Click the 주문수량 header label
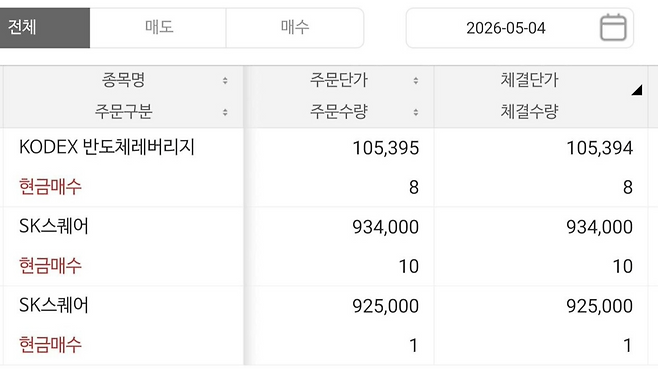Image resolution: width=658 pixels, height=370 pixels. click(339, 112)
